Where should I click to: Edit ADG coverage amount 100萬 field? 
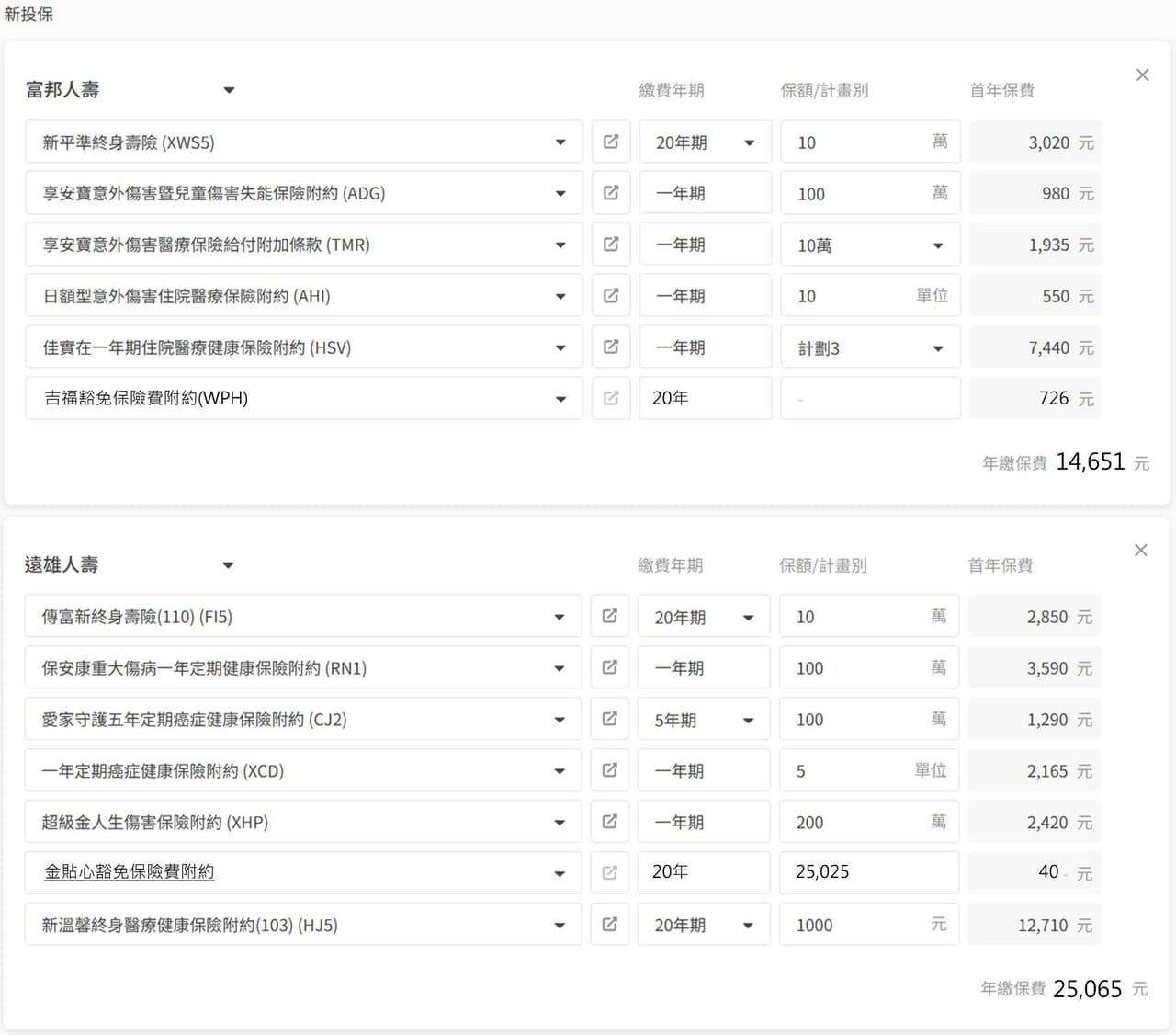coord(870,193)
